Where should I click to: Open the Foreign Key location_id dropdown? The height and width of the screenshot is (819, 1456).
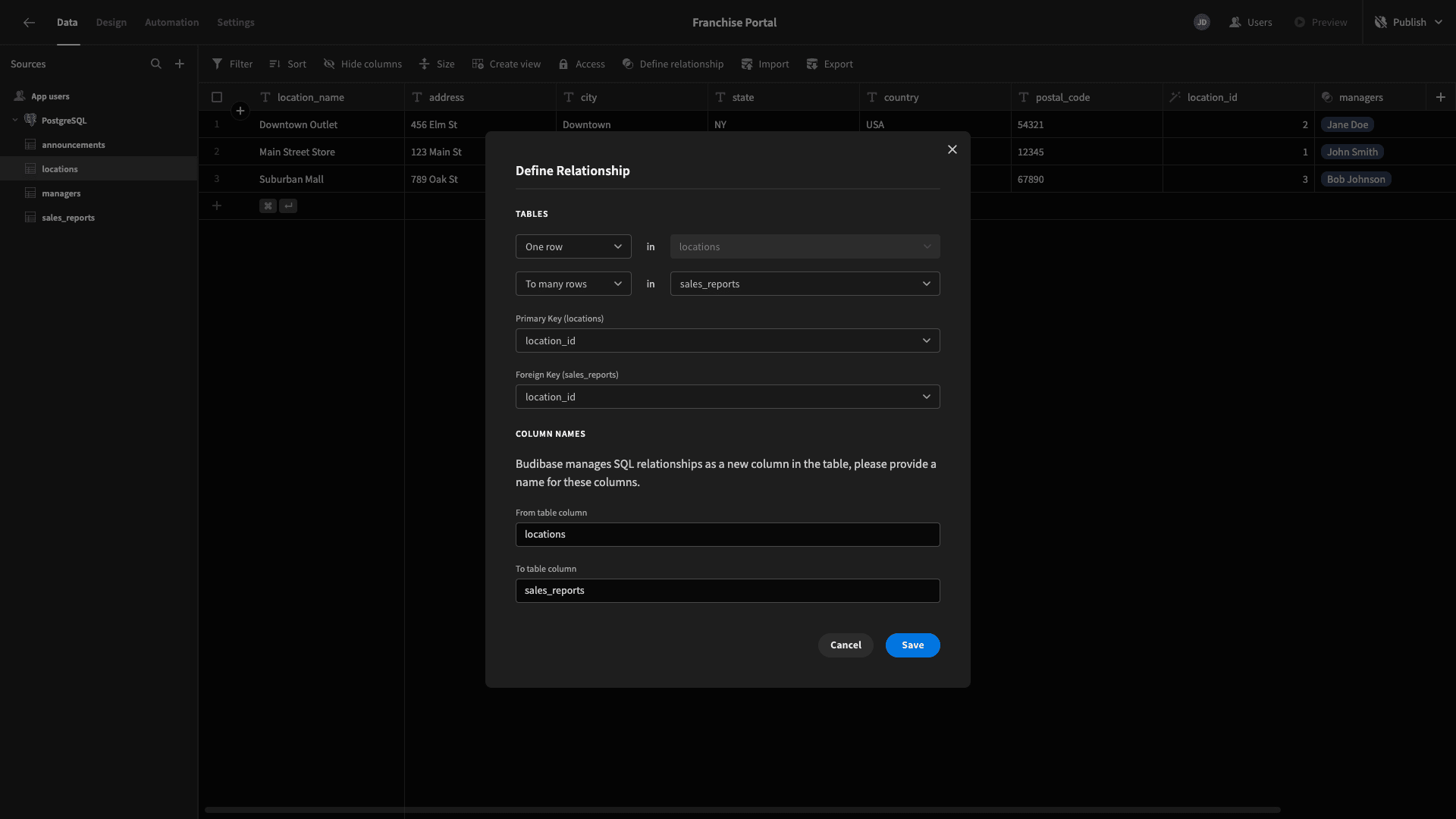point(728,397)
